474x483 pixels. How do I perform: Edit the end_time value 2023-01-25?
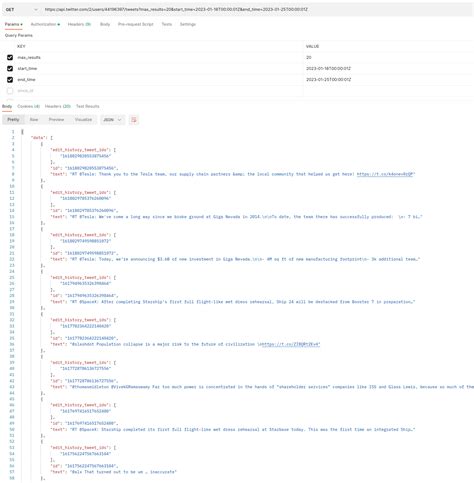coord(388,80)
